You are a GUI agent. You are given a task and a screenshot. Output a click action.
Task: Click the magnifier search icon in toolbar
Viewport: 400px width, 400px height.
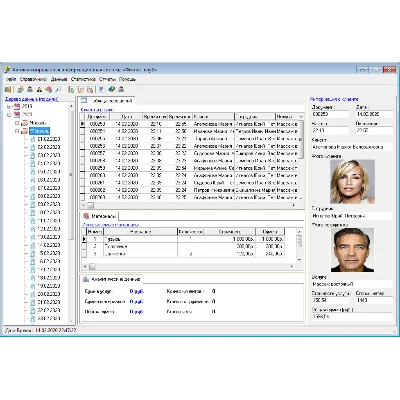point(58,89)
